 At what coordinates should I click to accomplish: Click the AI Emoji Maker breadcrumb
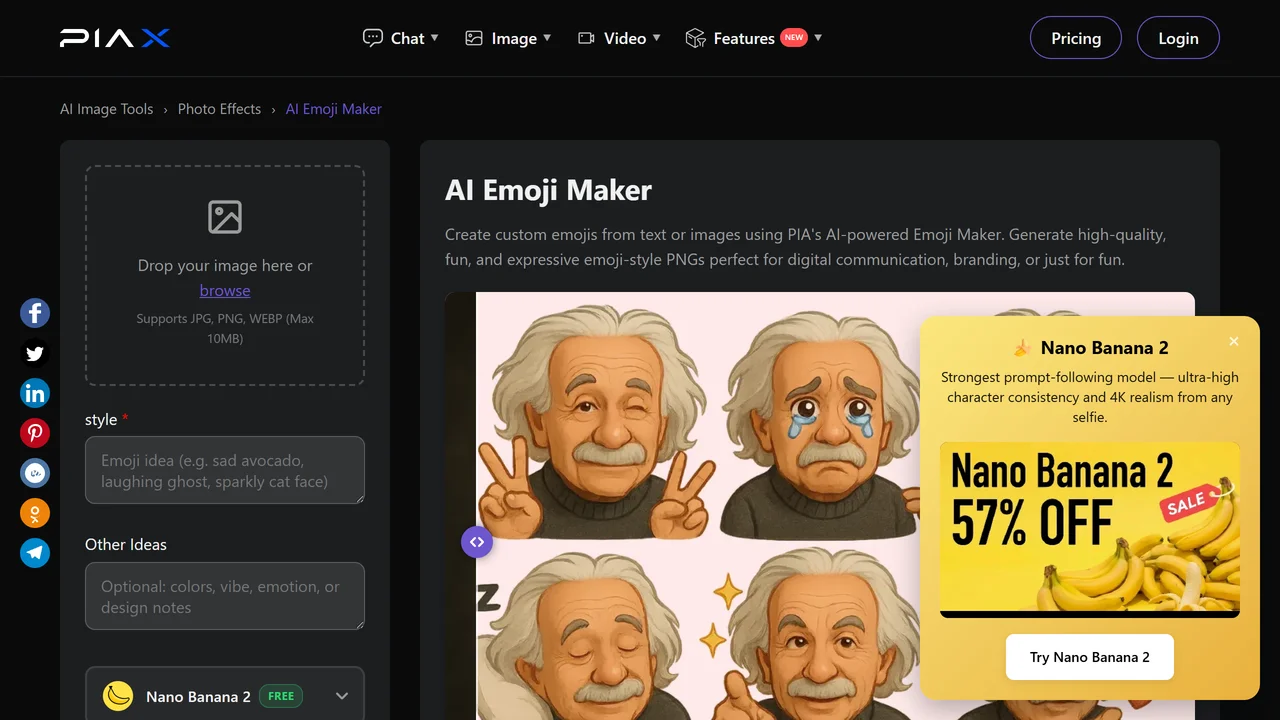(334, 109)
